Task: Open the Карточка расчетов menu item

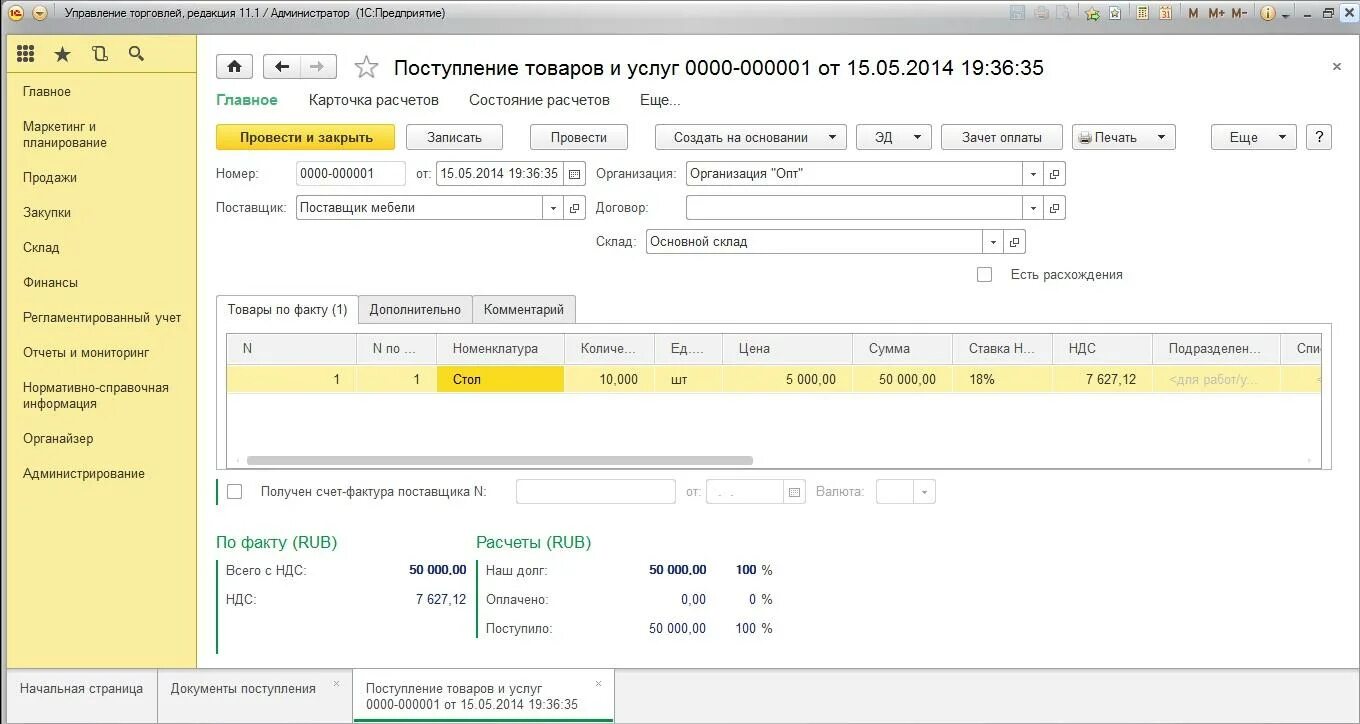Action: (x=374, y=99)
